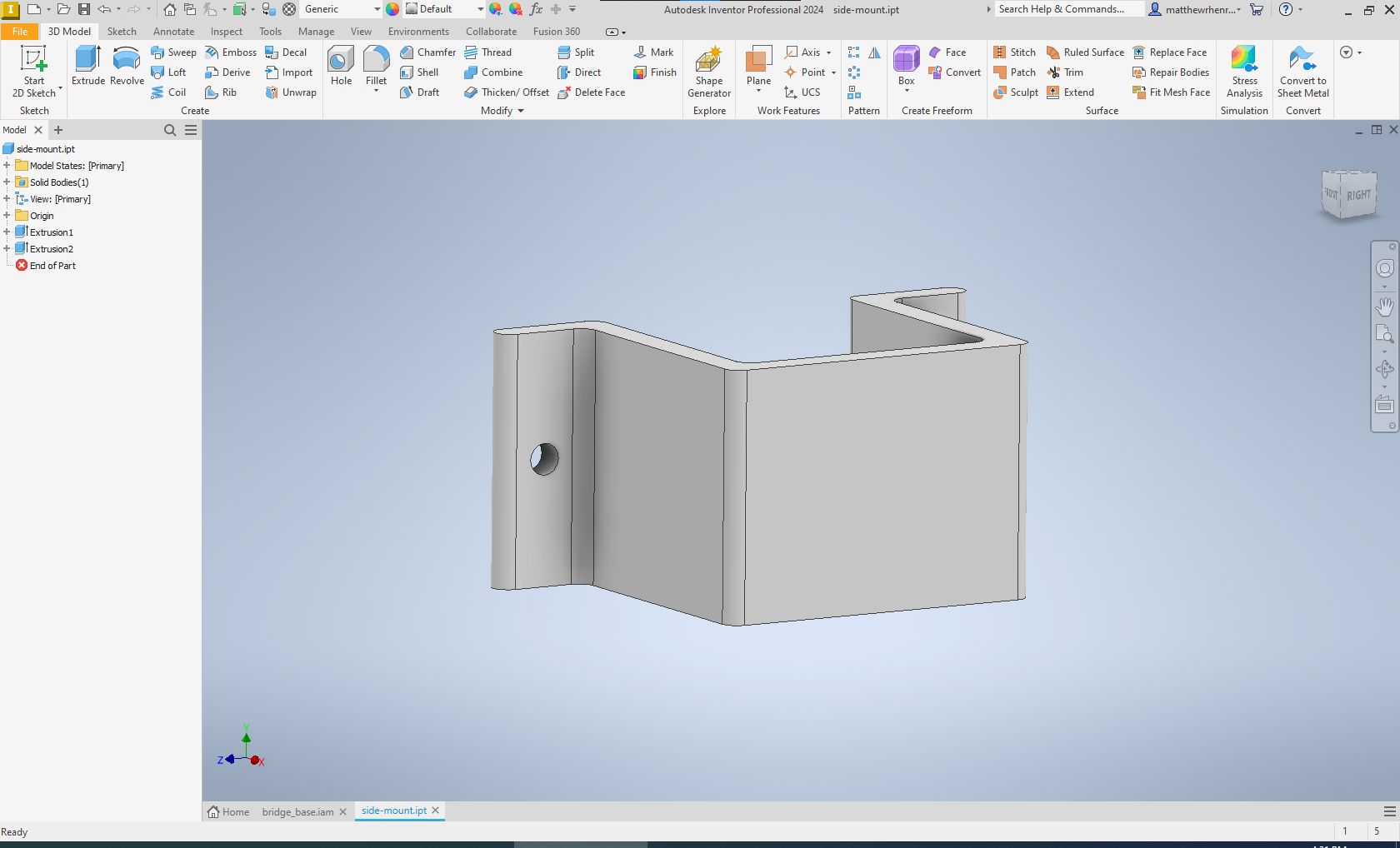Image resolution: width=1400 pixels, height=848 pixels.
Task: Select the Extrude tool
Action: [x=87, y=66]
